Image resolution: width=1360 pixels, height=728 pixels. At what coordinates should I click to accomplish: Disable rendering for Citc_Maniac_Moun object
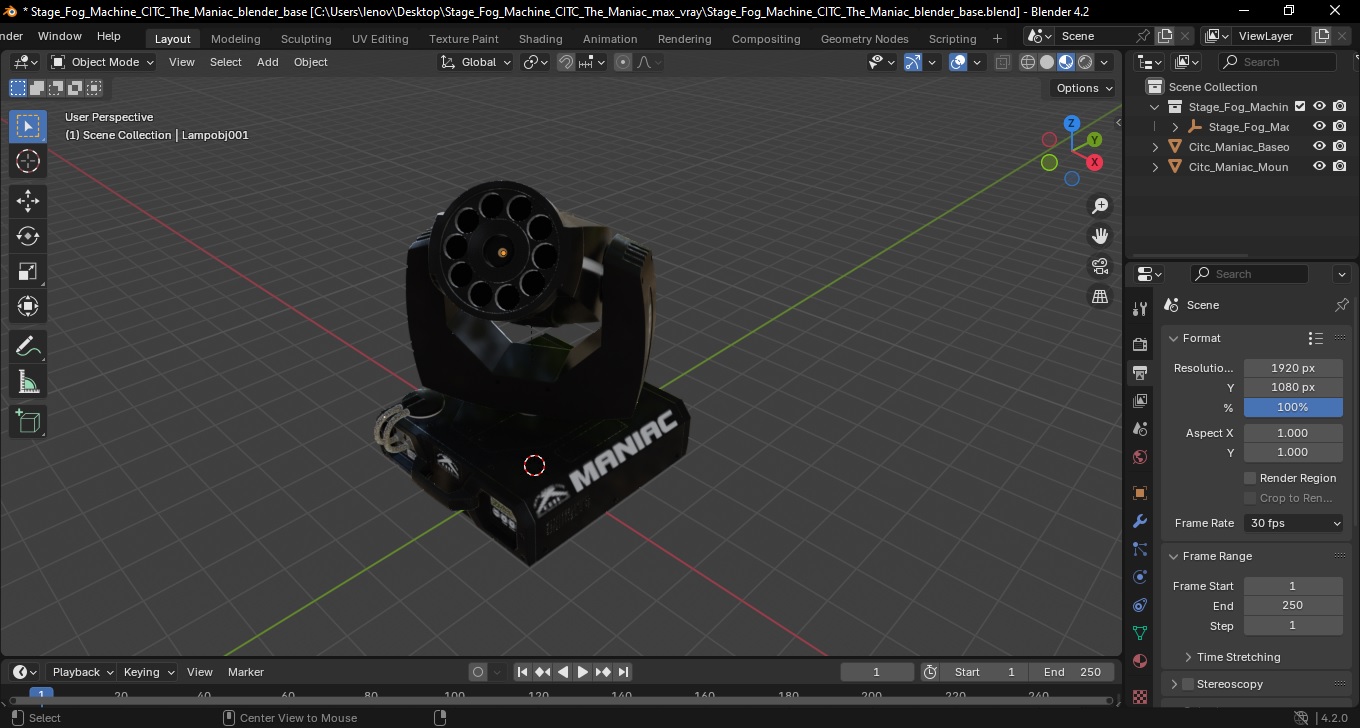pos(1340,167)
